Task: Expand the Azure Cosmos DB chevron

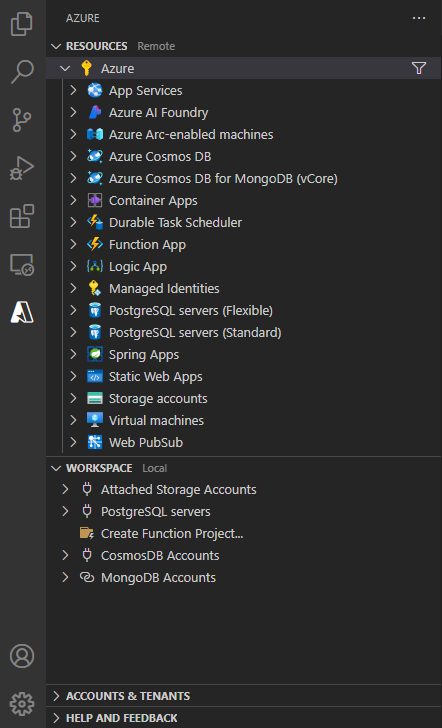Action: 73,156
